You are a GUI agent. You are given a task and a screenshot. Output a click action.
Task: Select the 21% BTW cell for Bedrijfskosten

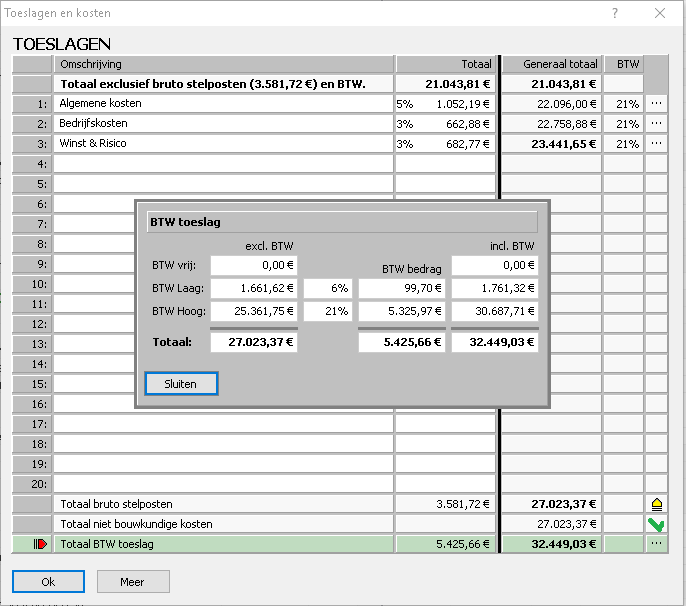623,124
